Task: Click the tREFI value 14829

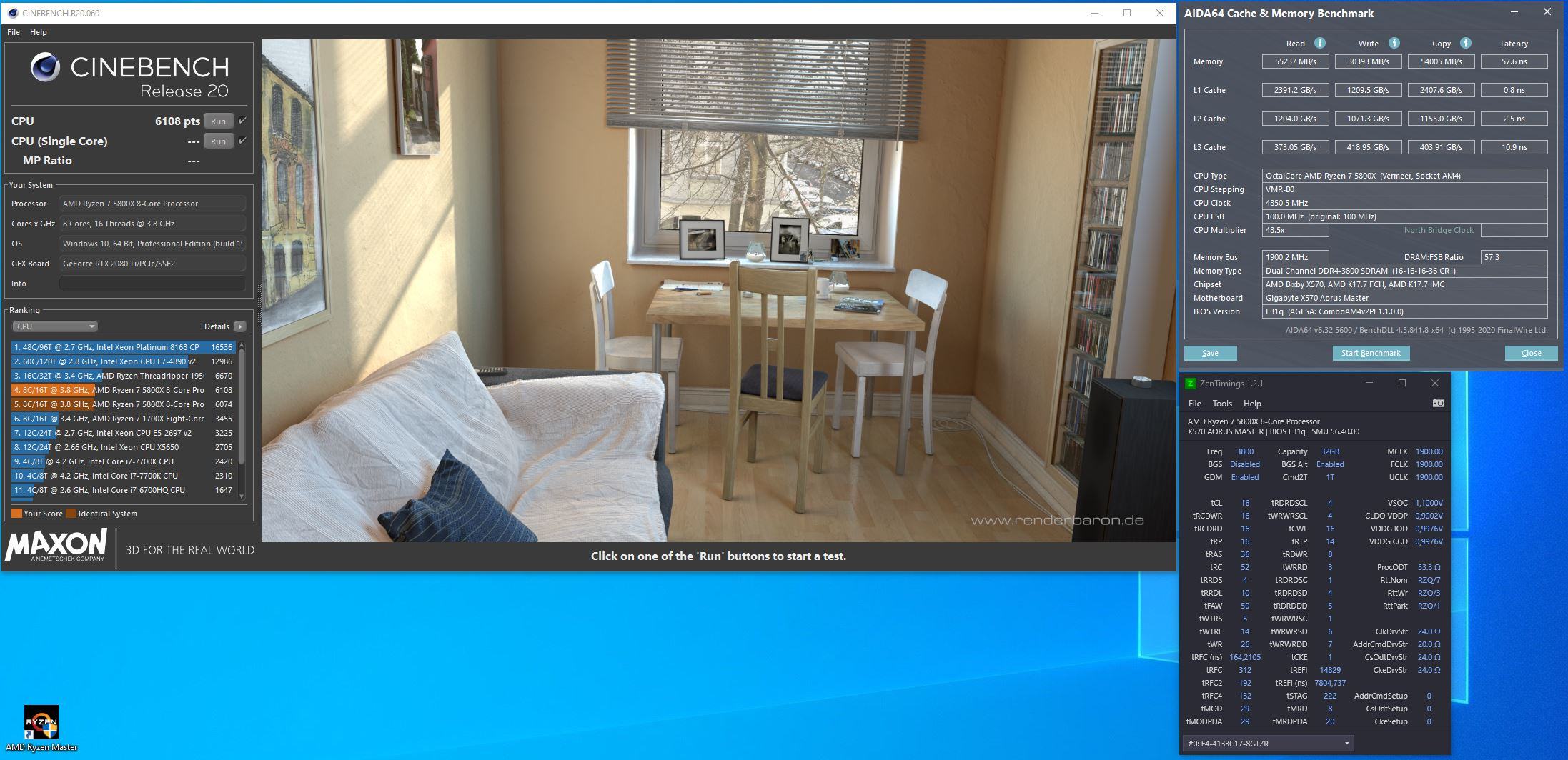Action: pos(1330,670)
